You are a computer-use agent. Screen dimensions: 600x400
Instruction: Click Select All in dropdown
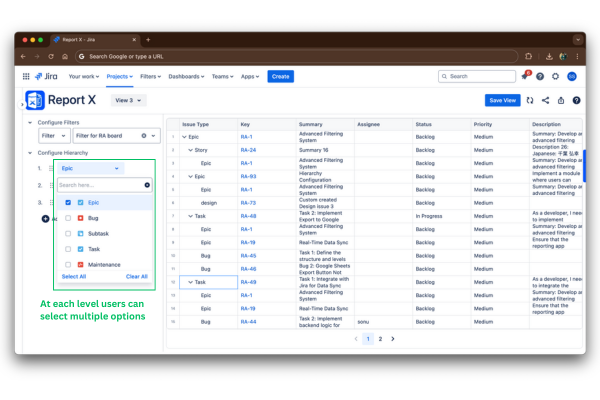click(x=74, y=276)
